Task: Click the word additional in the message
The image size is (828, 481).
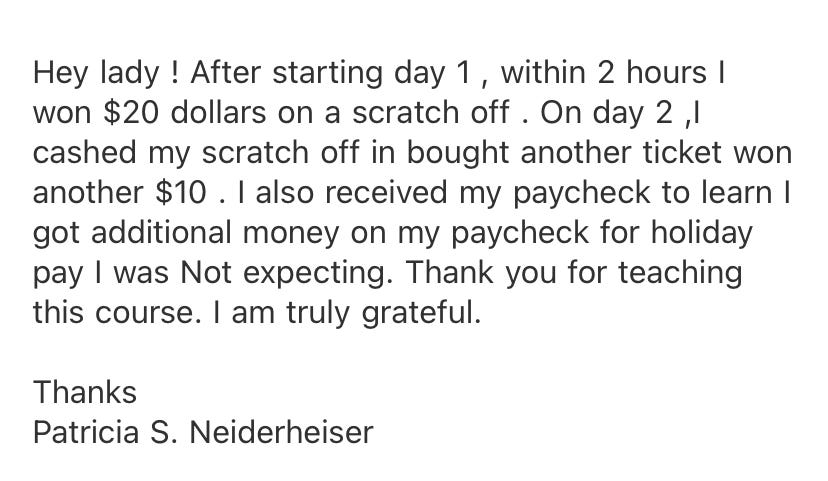Action: 161,232
